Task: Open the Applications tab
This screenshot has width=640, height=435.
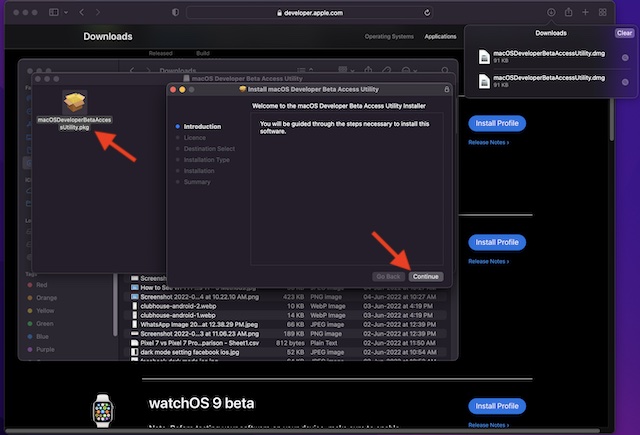Action: (x=440, y=37)
